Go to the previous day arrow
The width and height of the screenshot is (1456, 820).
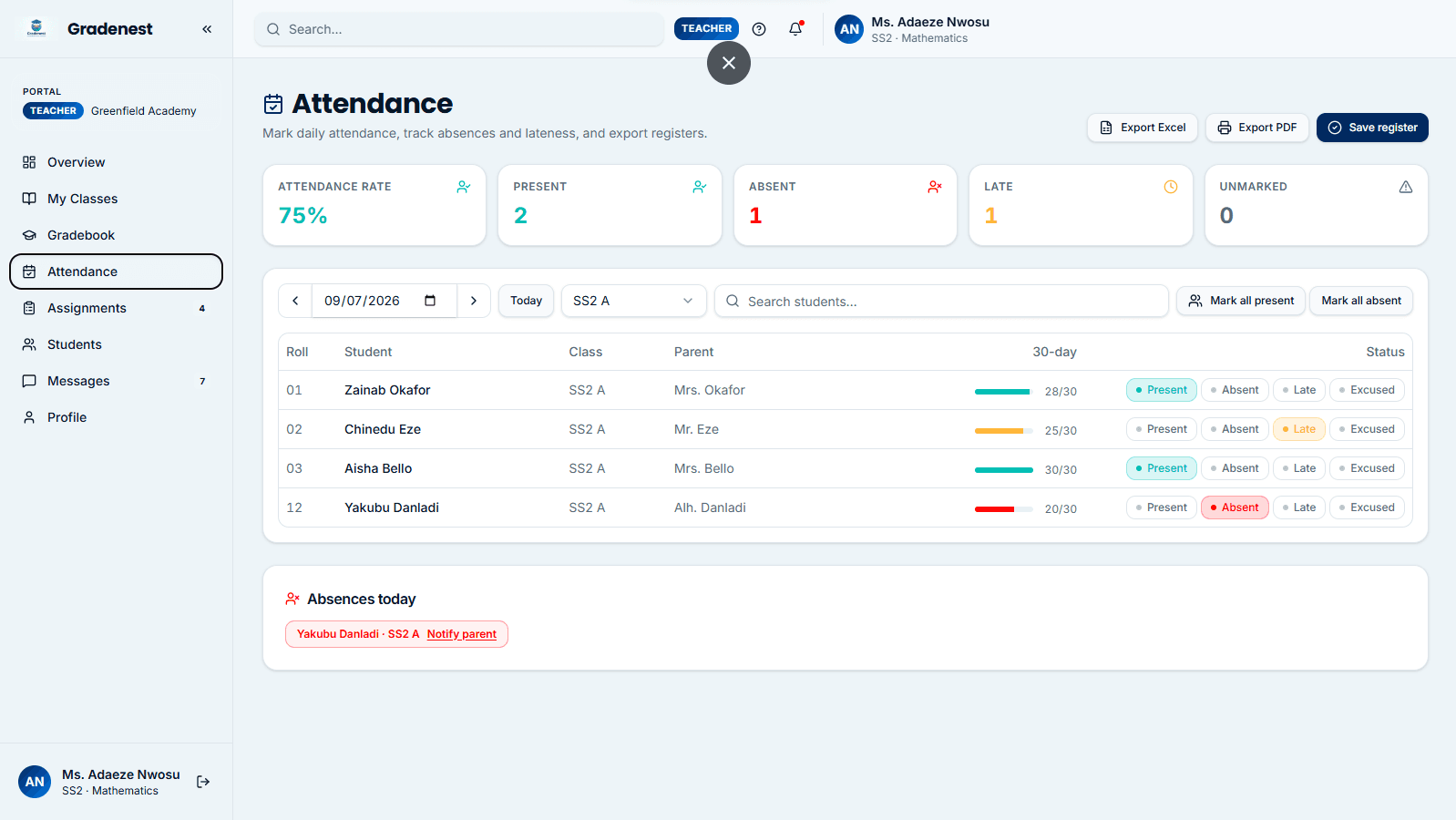coord(295,301)
